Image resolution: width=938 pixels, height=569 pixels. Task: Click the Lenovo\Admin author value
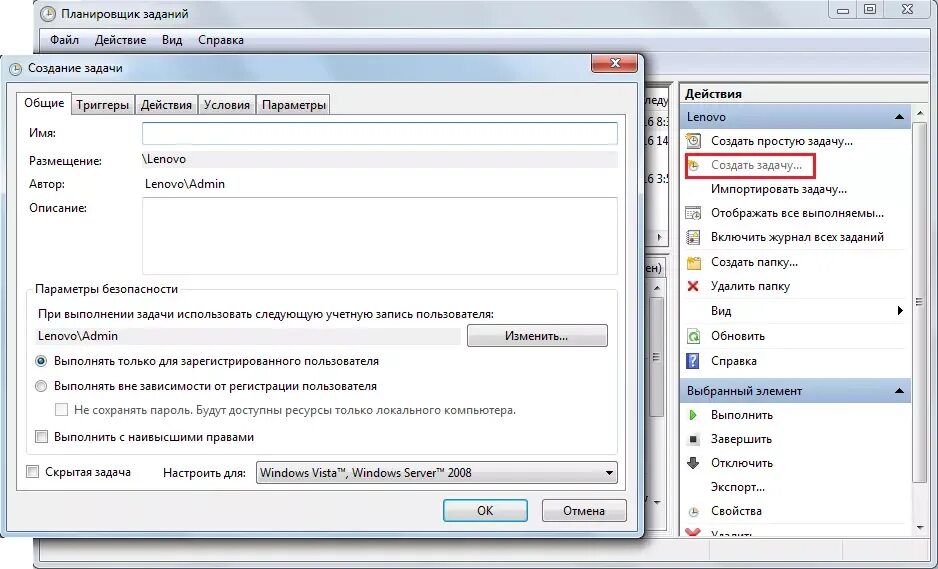click(x=185, y=184)
